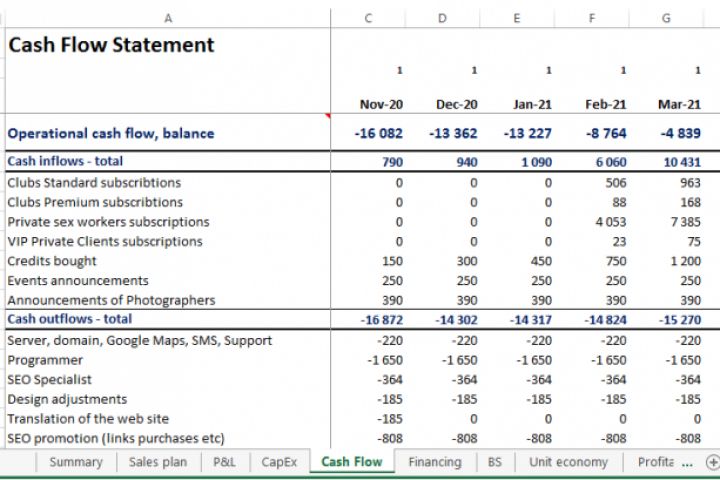Screen dimensions: 720x480
Task: Open the P&L sheet tab
Action: coord(225,462)
